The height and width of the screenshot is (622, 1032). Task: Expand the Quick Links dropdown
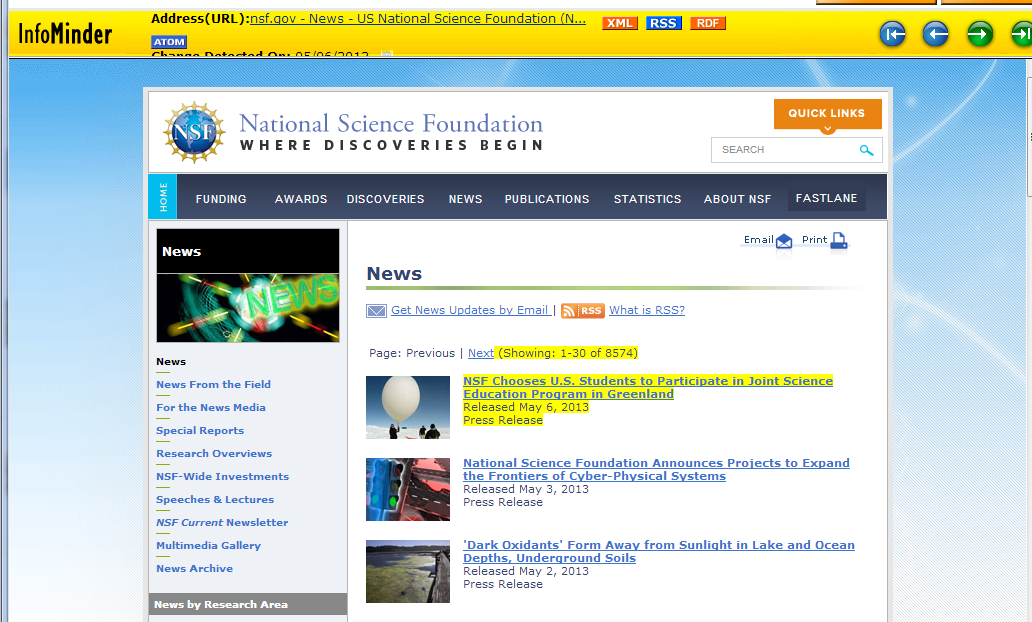point(827,114)
